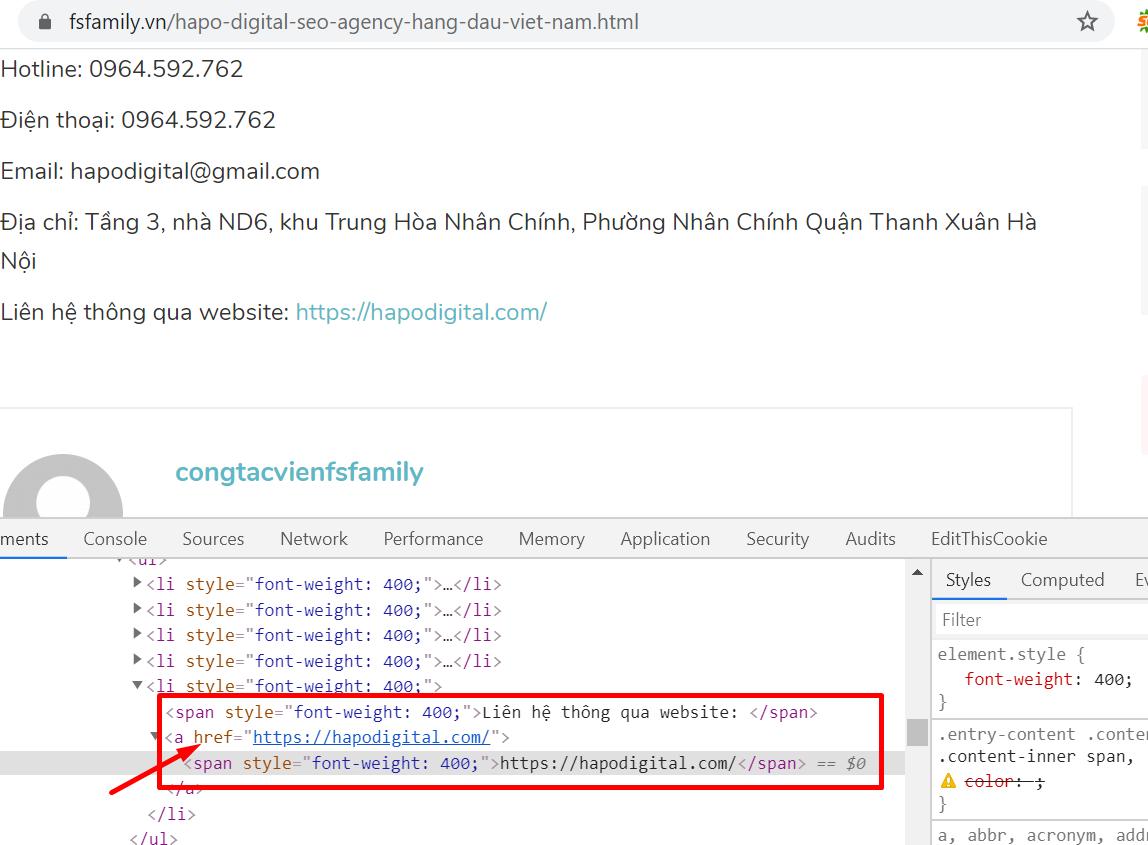1148x845 pixels.
Task: Switch to the Computed pane tab
Action: tap(1062, 580)
